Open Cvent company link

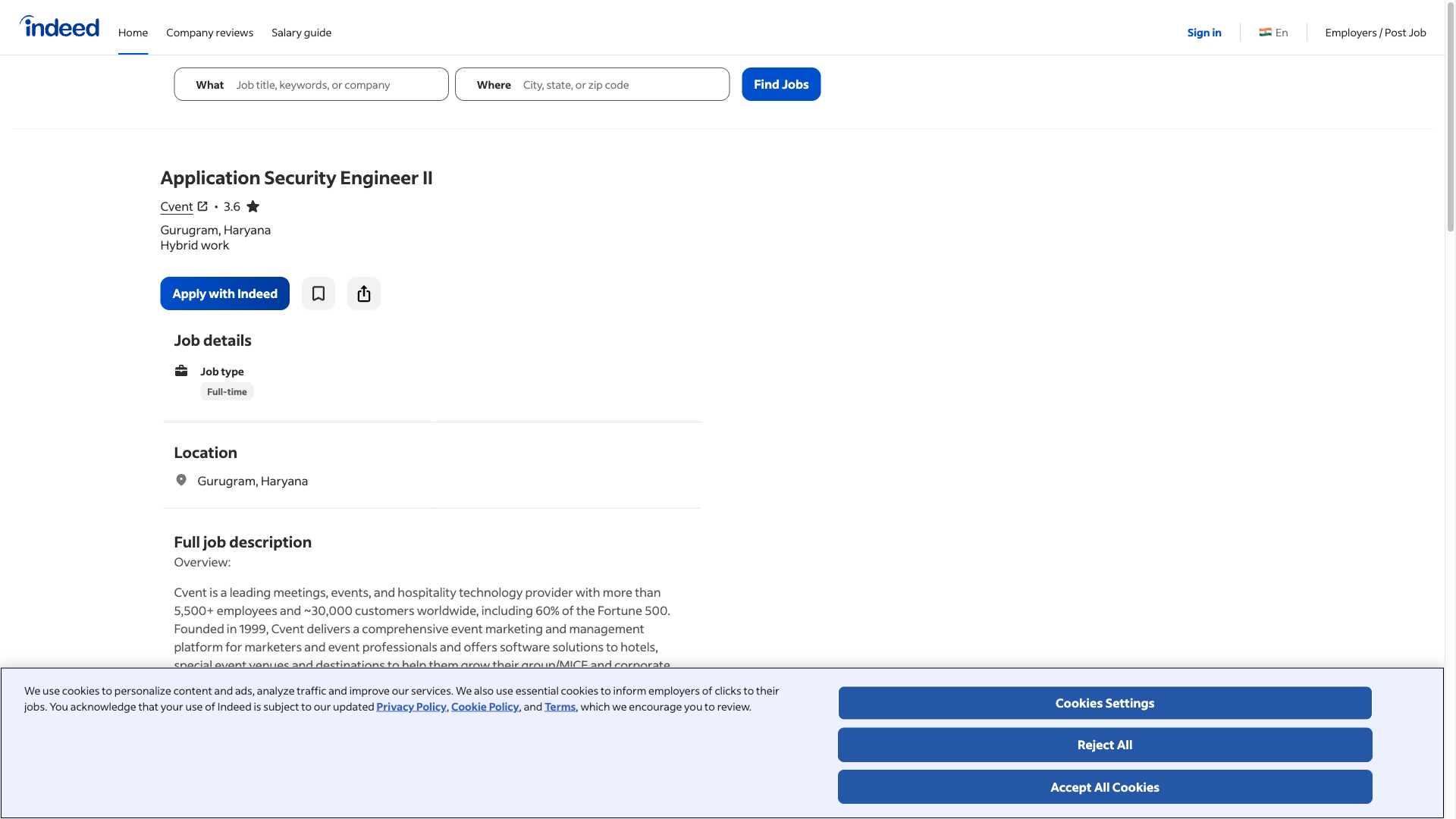(x=177, y=206)
